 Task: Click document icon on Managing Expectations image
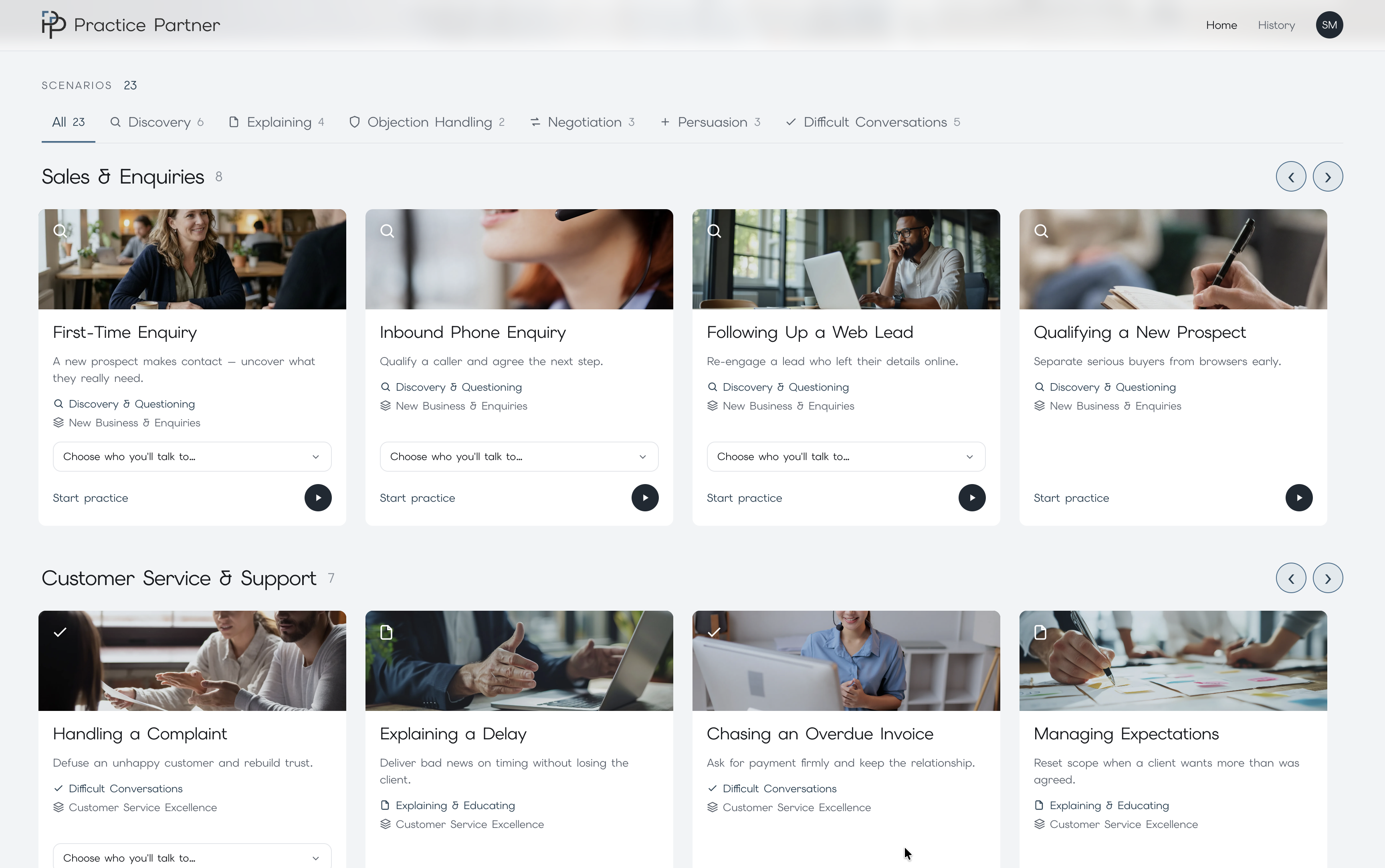(x=1041, y=632)
